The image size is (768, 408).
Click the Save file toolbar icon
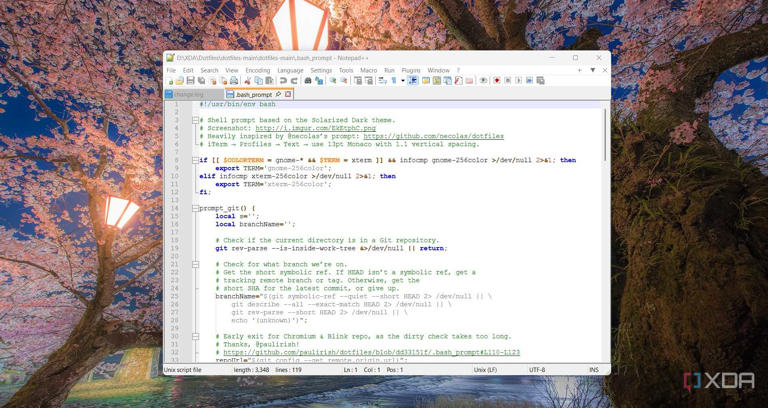coord(190,81)
